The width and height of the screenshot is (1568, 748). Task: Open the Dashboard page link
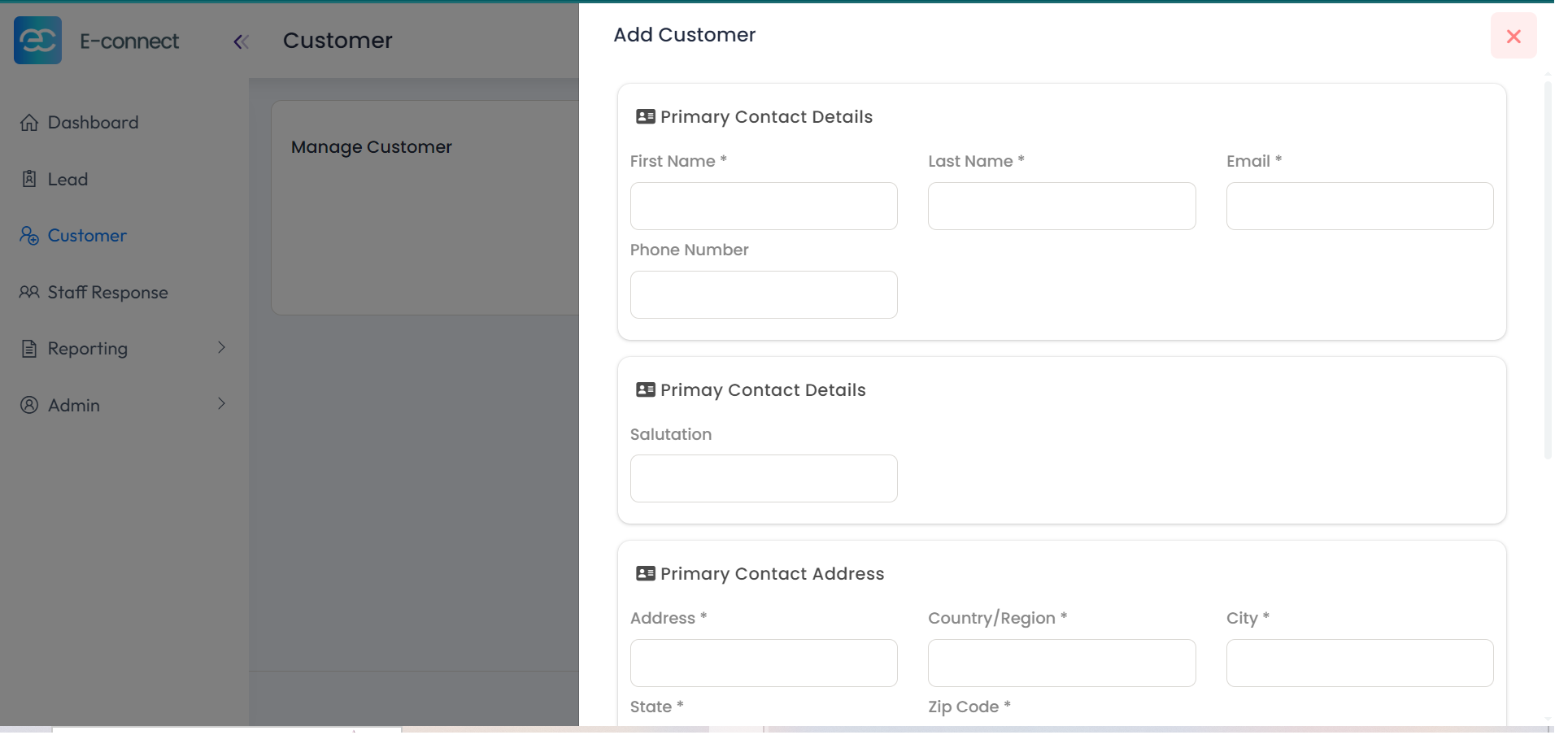point(93,123)
